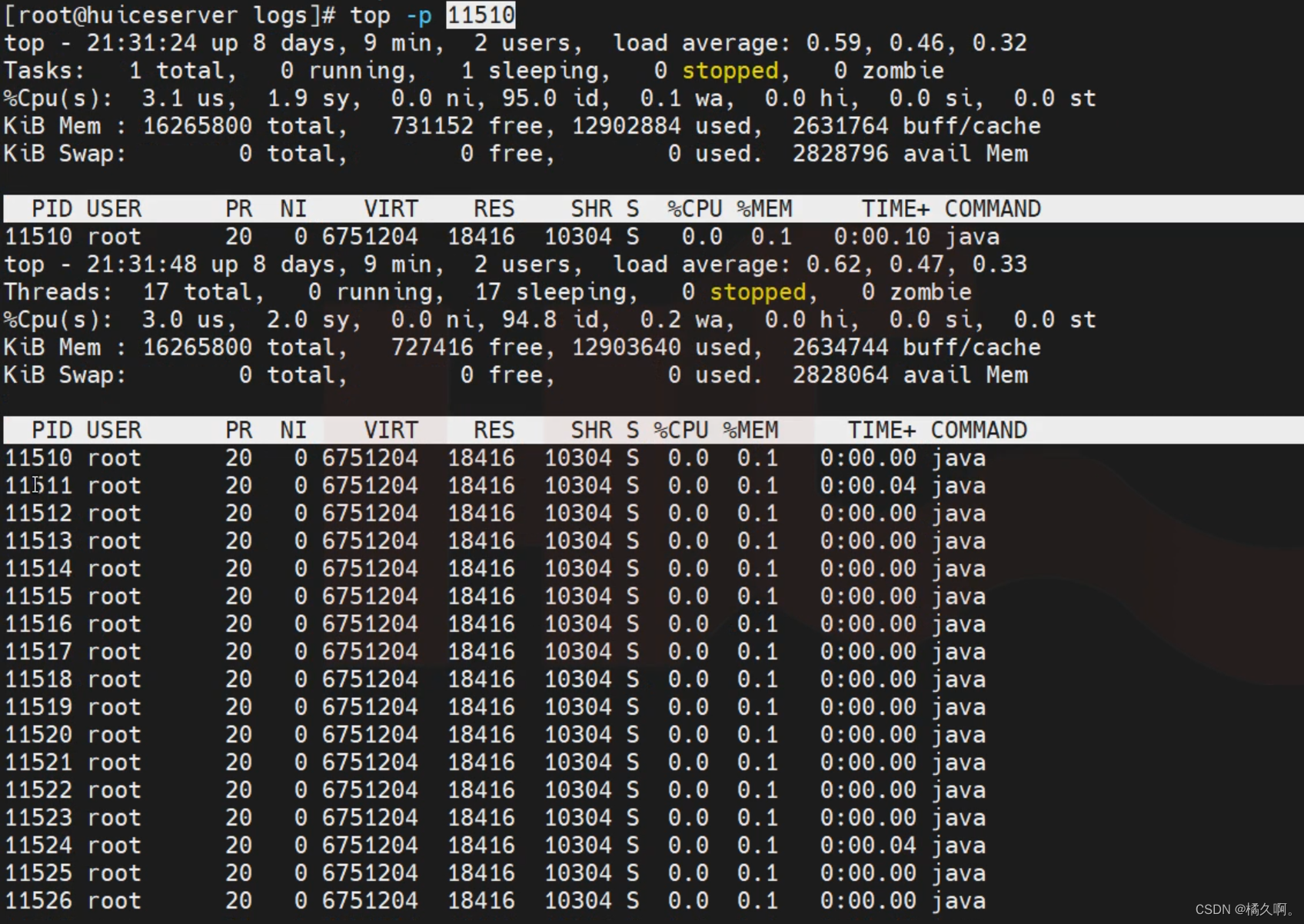Click thread PID 11514
The height and width of the screenshot is (924, 1304).
(x=38, y=568)
